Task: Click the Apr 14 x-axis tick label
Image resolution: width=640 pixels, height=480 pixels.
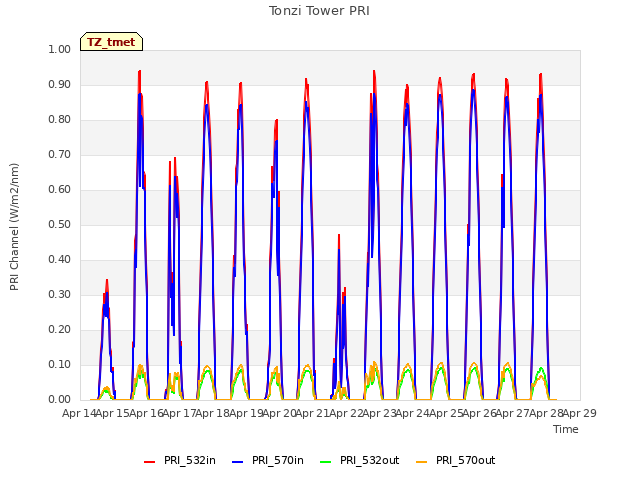Action: tap(79, 413)
